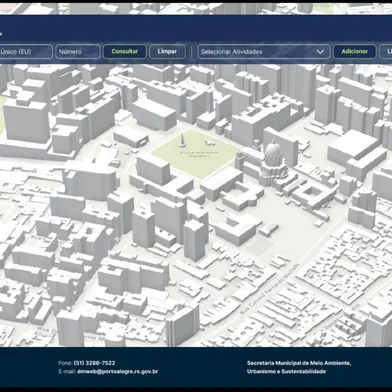Focus the Número input field

pos(78,52)
